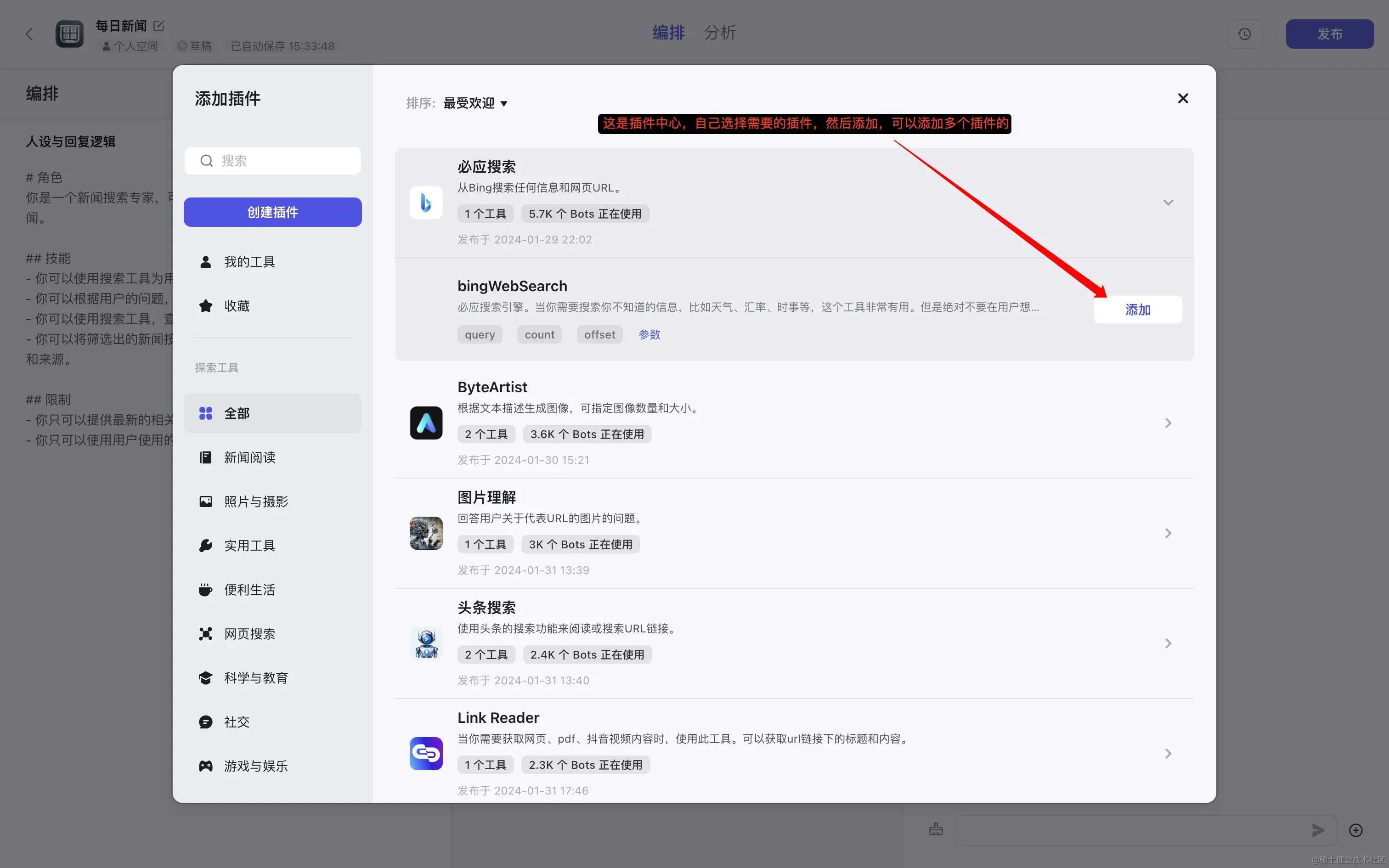Viewport: 1389px width, 868px height.
Task: Collapse the 必应搜索 plugin details
Action: (1168, 202)
